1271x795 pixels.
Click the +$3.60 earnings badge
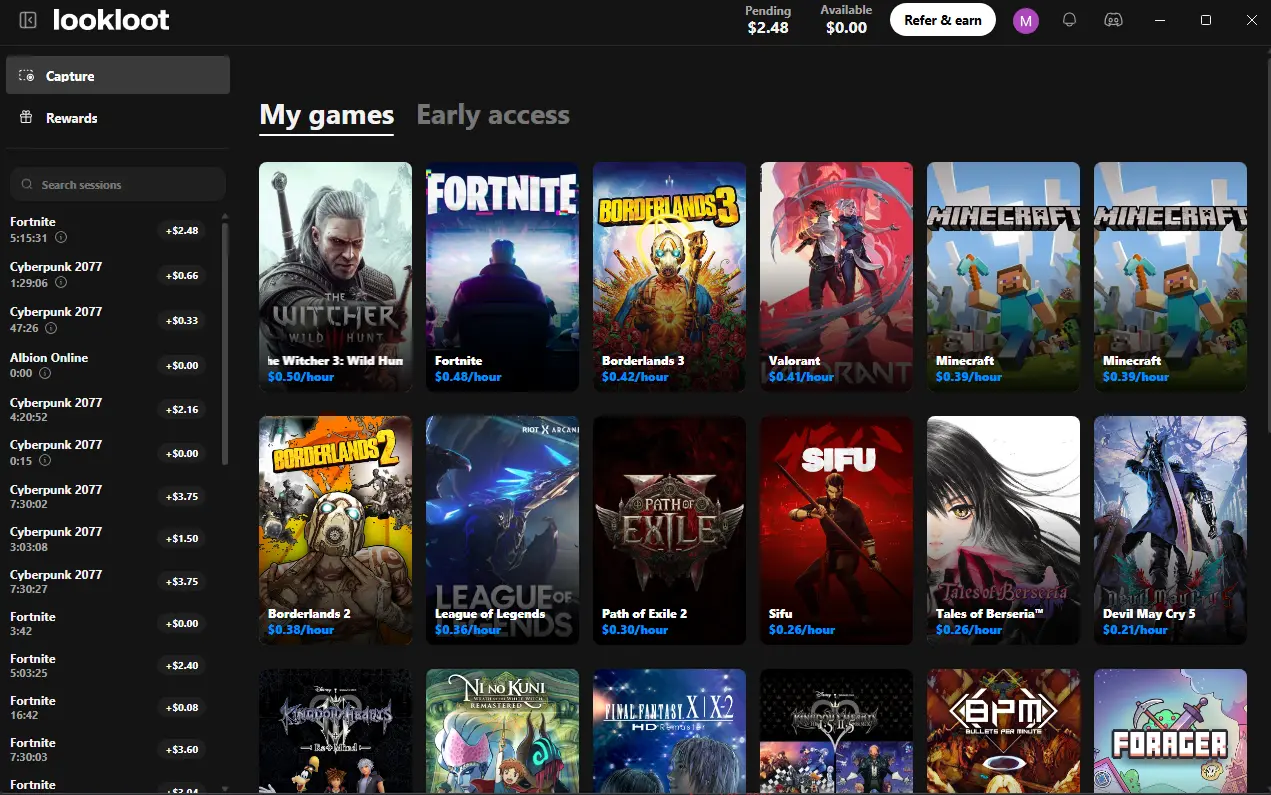click(182, 750)
